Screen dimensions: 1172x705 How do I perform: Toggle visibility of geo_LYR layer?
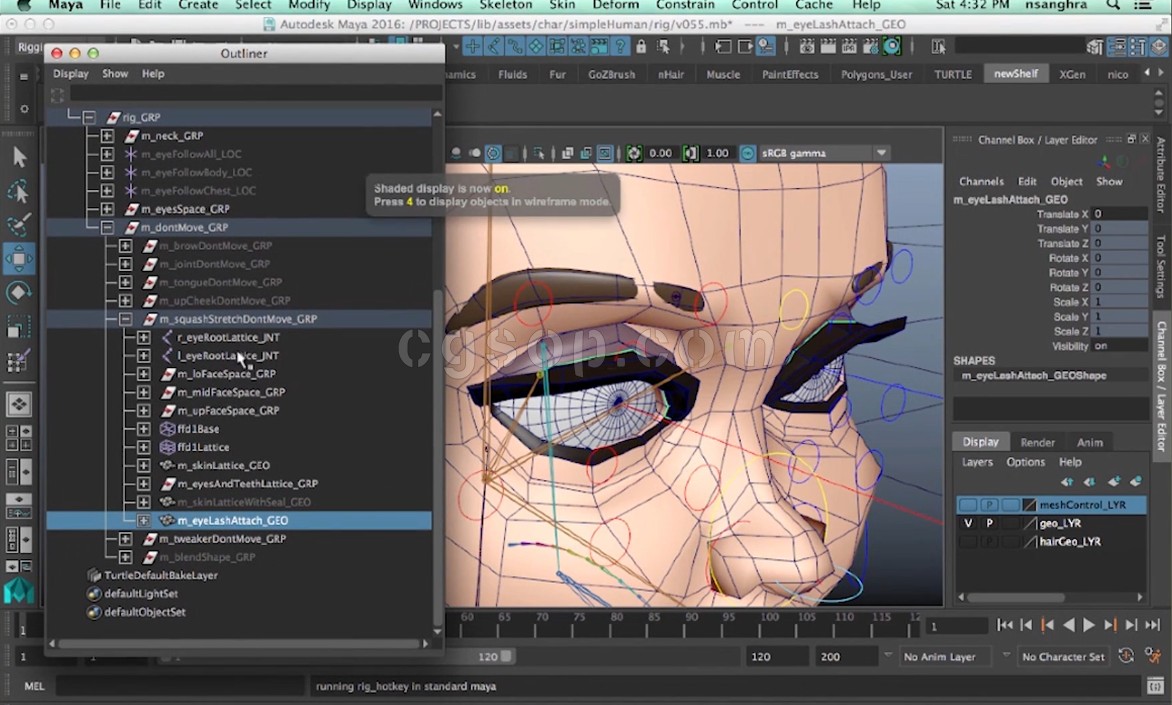[967, 523]
